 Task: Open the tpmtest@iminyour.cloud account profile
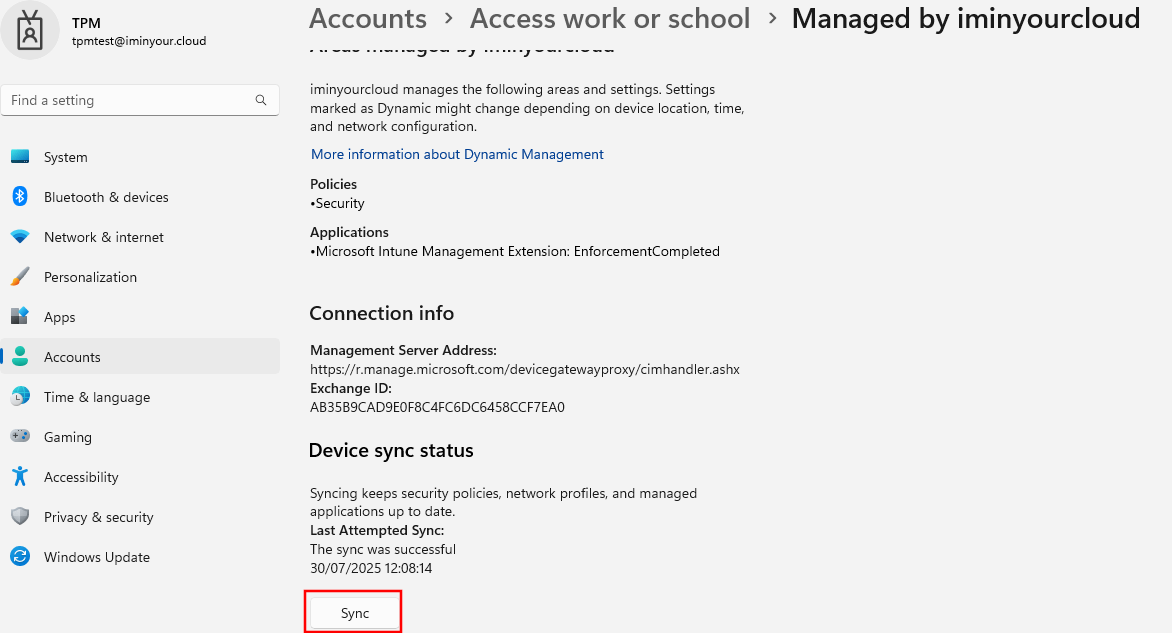pos(138,42)
